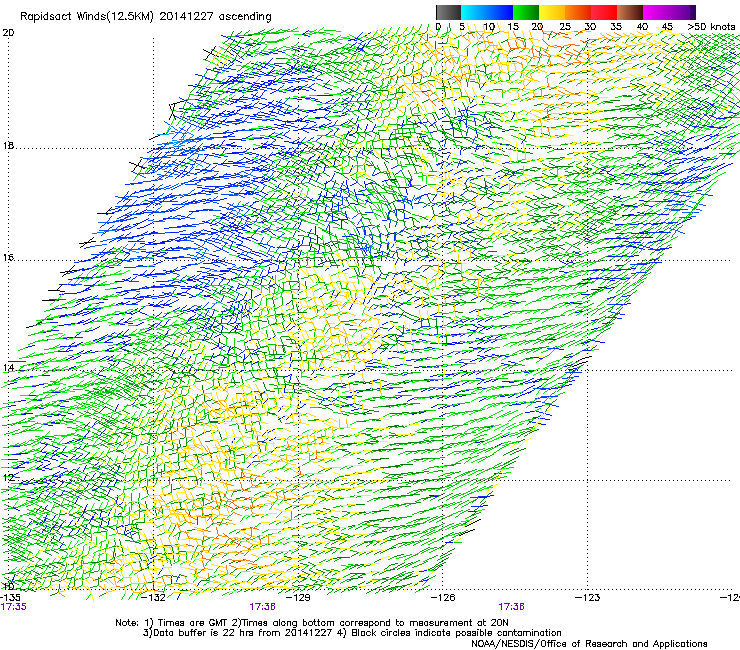Click the '45' legend scale label
This screenshot has width=740, height=650.
[667, 27]
